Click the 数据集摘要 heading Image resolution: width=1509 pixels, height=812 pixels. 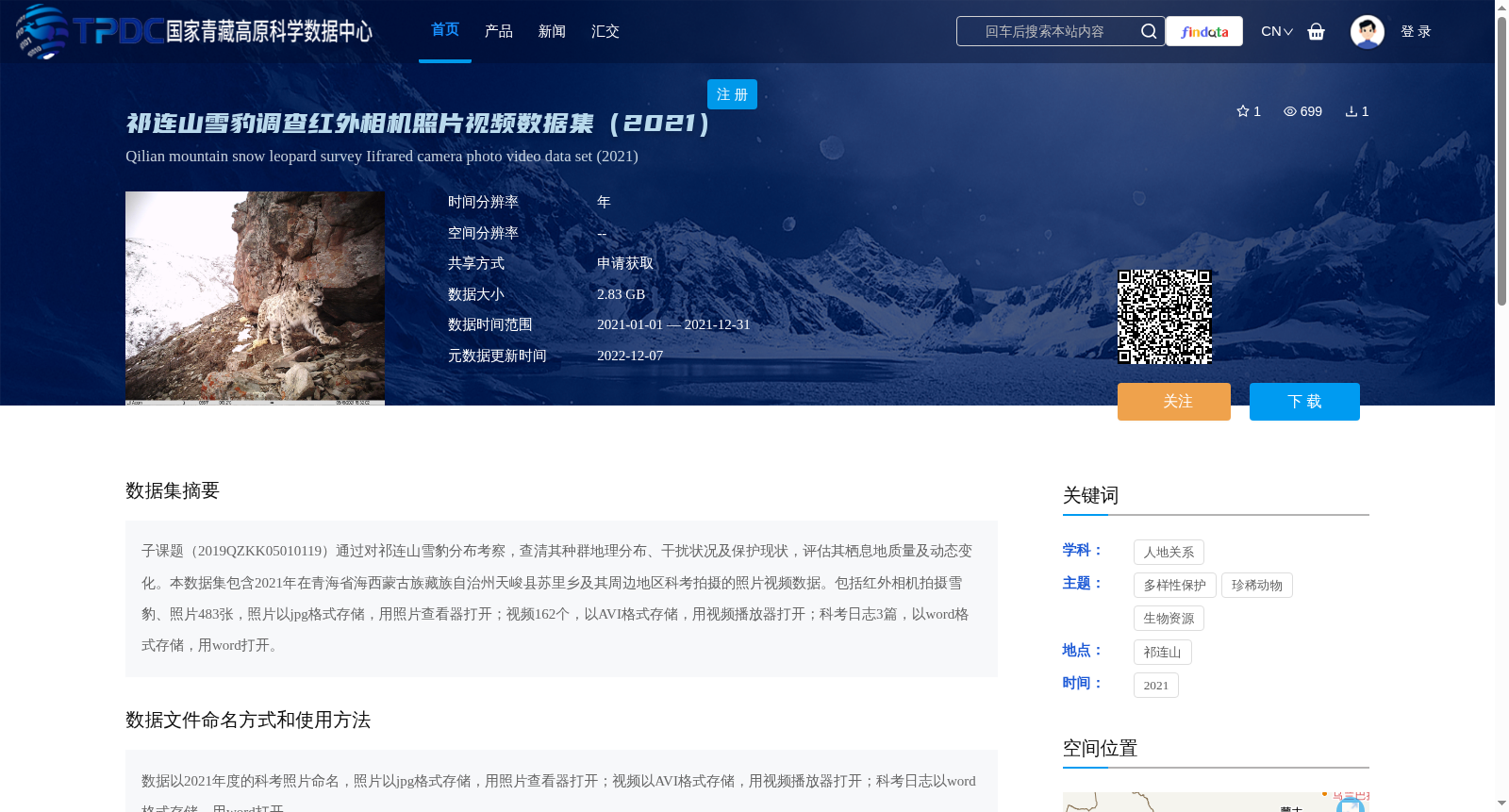click(x=173, y=490)
